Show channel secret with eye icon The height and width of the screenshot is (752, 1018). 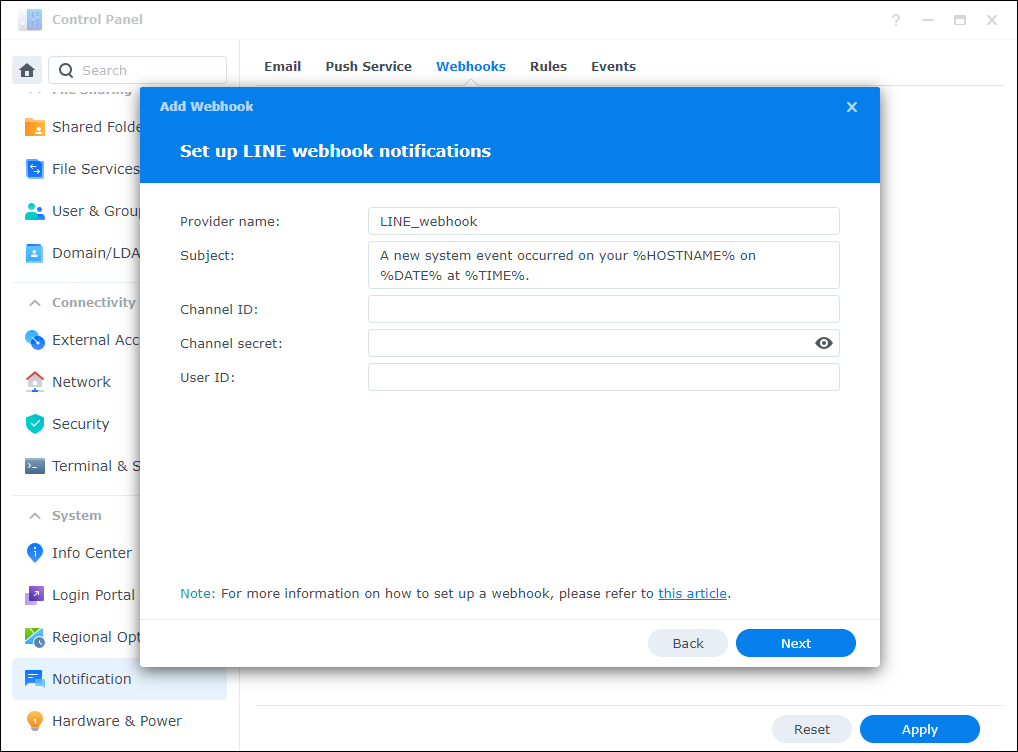[x=823, y=343]
